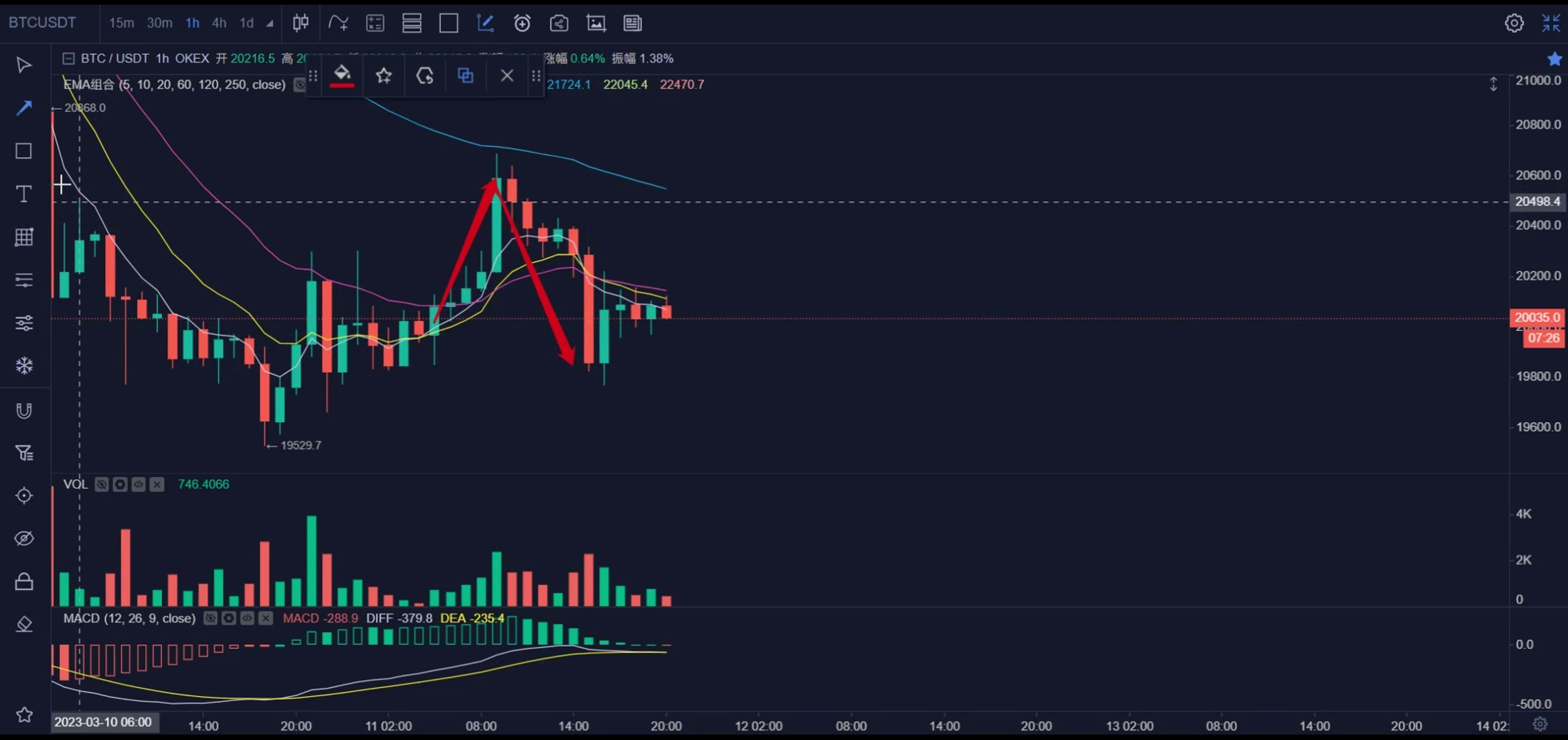Image resolution: width=1568 pixels, height=740 pixels.
Task: Switch to the 15m timeframe
Action: point(121,23)
